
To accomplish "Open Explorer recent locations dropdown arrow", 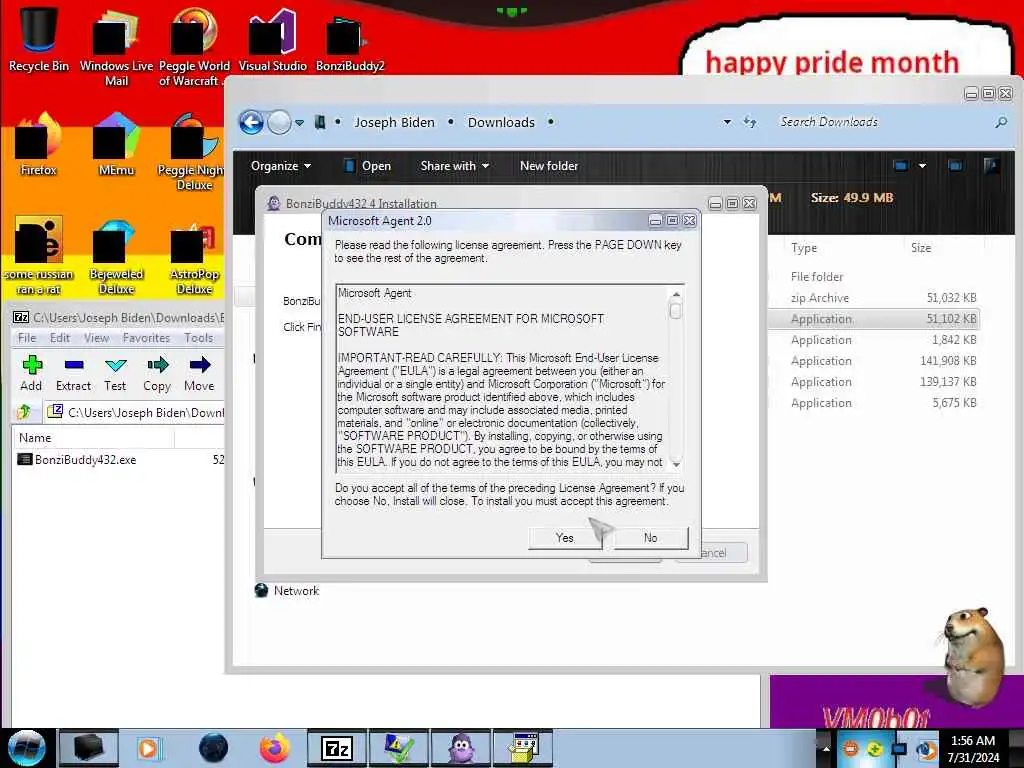I will (x=299, y=122).
